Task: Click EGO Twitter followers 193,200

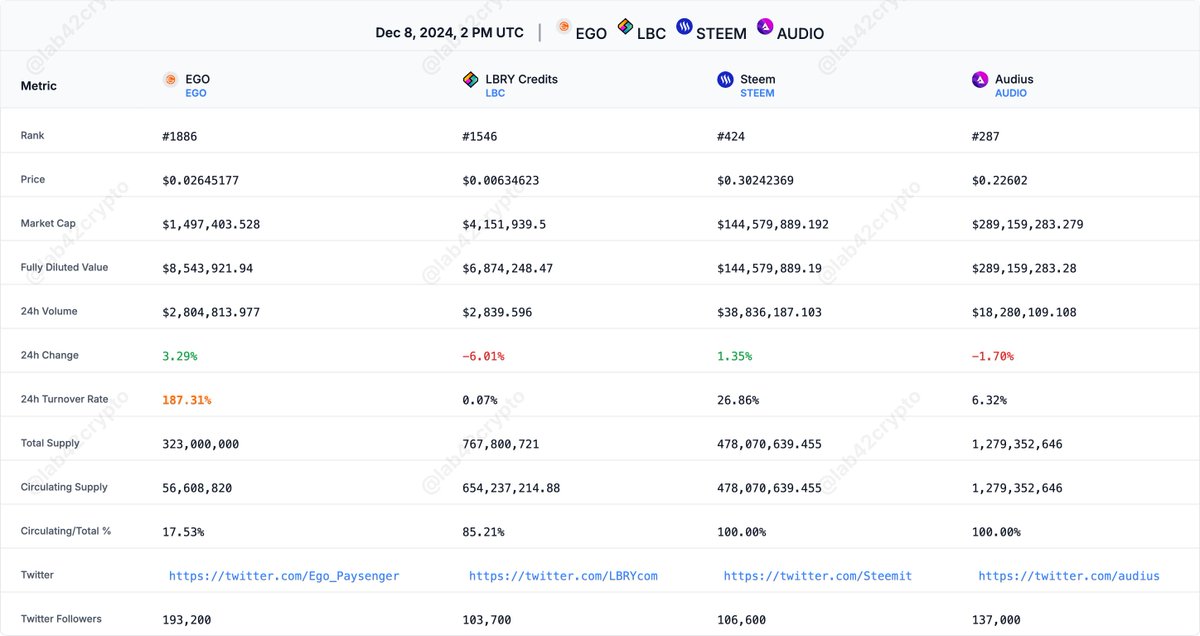Action: pyautogui.click(x=187, y=620)
